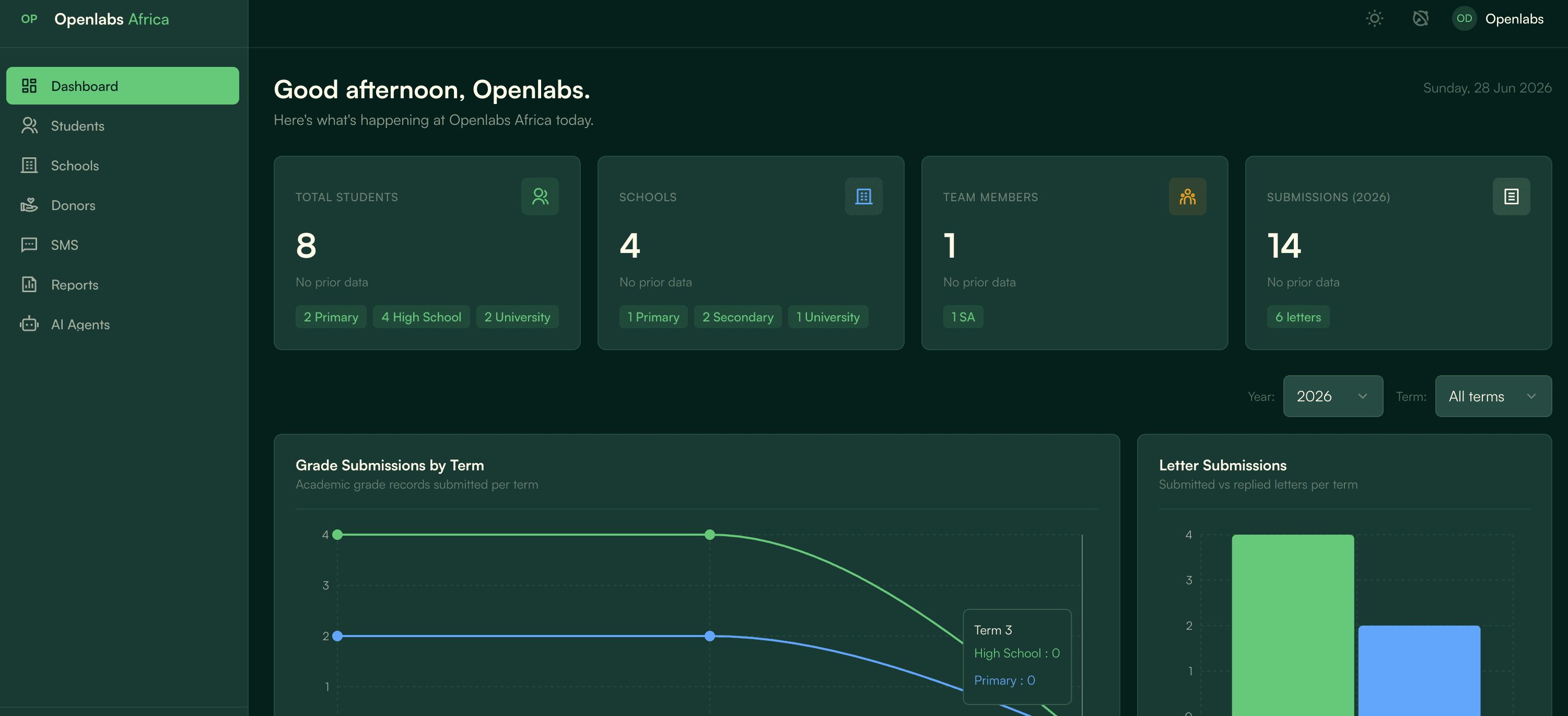
Task: Click the Schools count 4
Action: pyautogui.click(x=630, y=245)
